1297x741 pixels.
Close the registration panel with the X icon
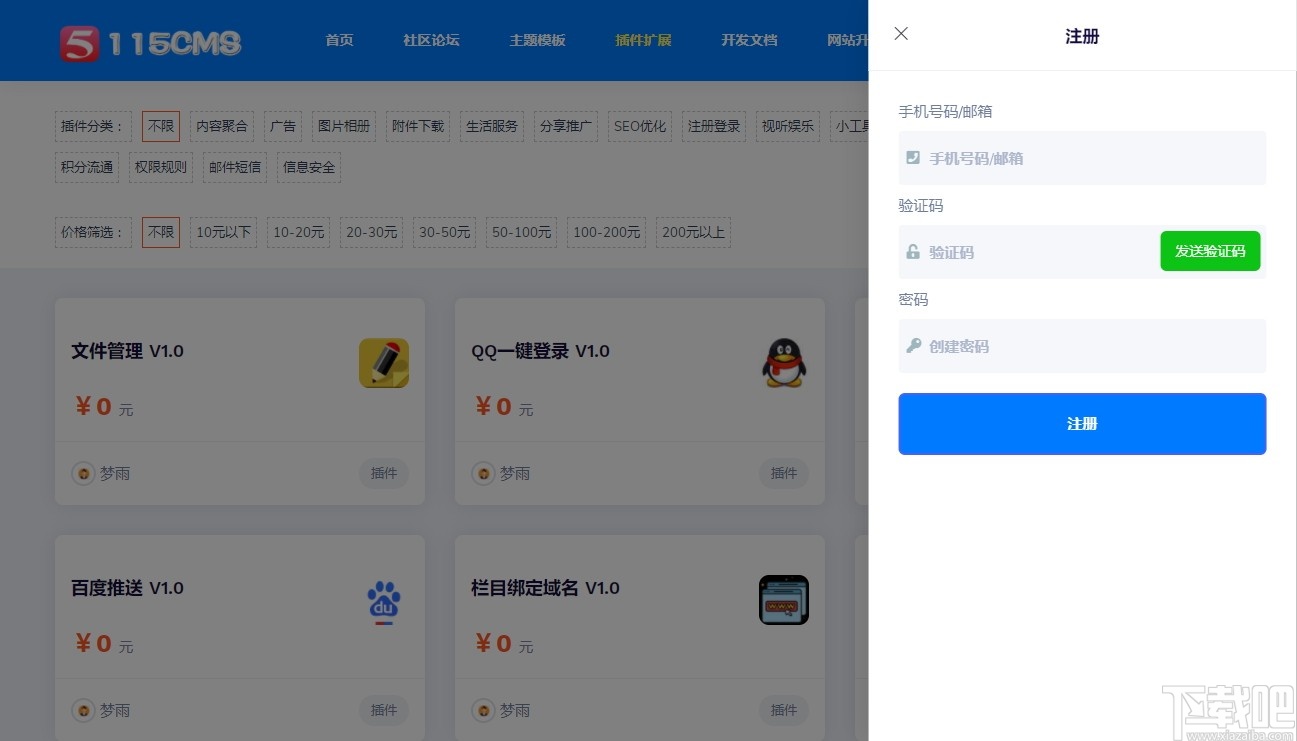901,34
